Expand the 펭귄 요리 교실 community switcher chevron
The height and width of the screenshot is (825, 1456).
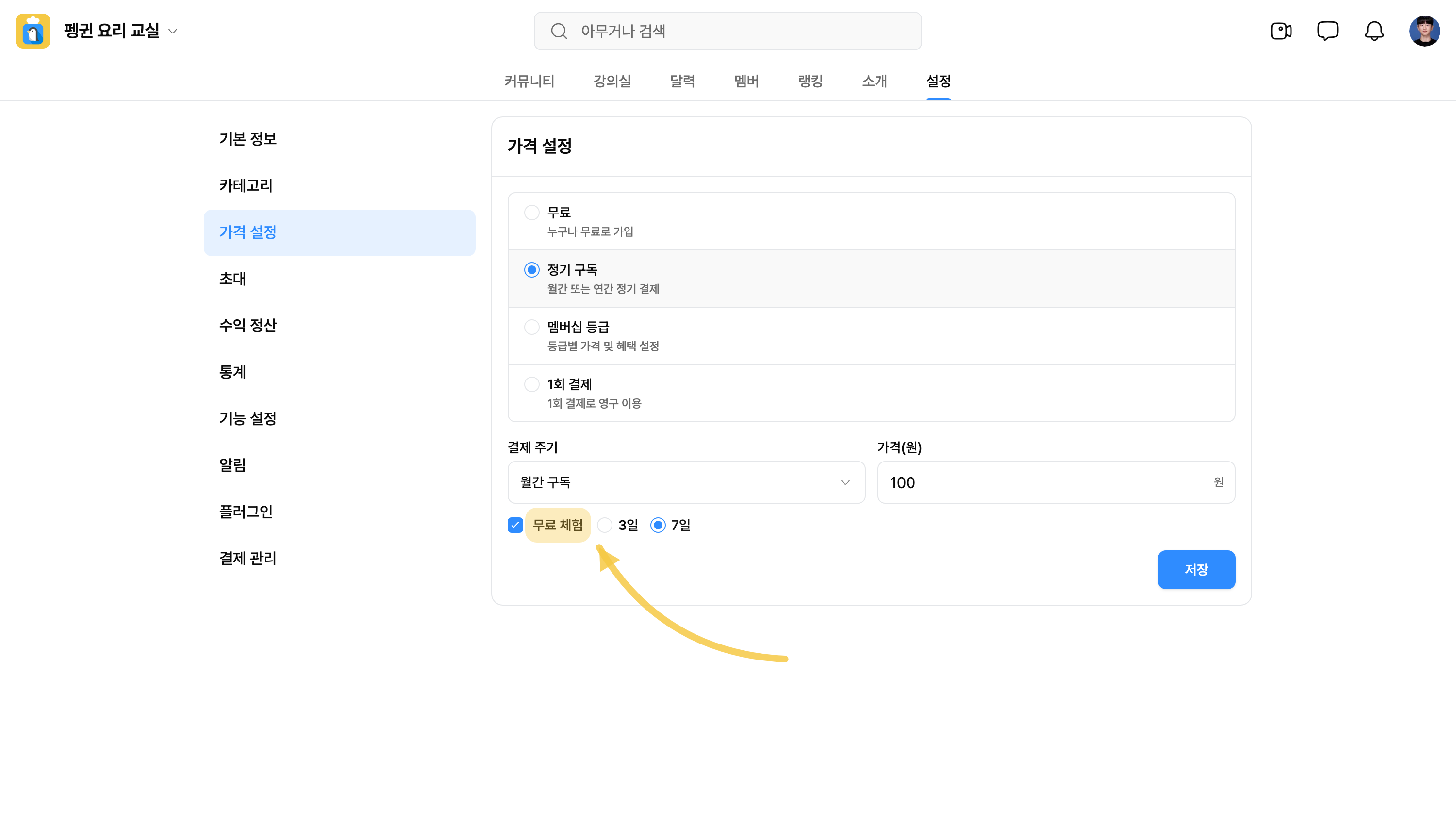tap(173, 31)
